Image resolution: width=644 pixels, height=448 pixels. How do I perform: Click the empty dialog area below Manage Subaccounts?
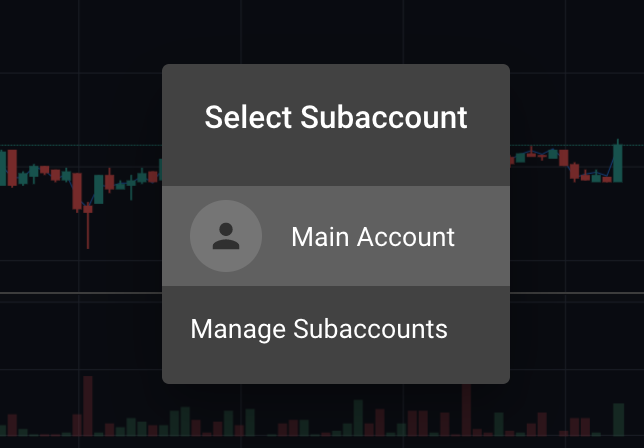tap(336, 365)
